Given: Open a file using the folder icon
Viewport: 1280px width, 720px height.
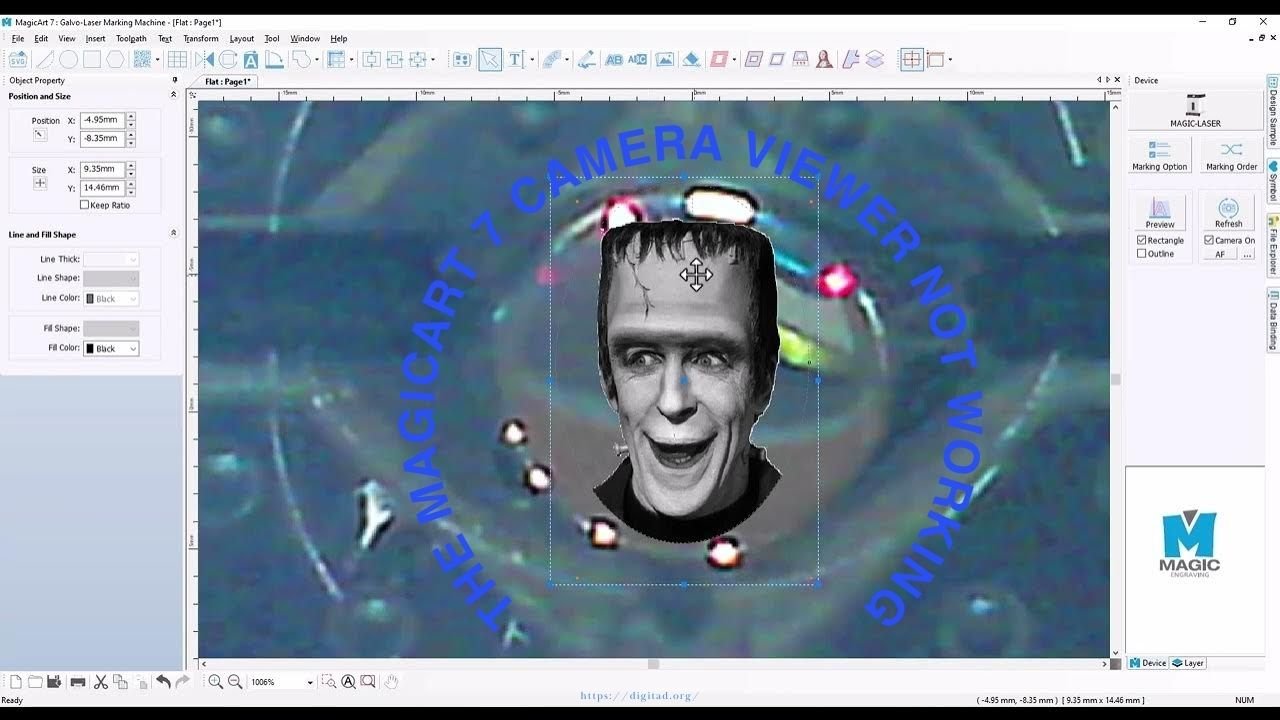Looking at the screenshot, I should [x=35, y=682].
